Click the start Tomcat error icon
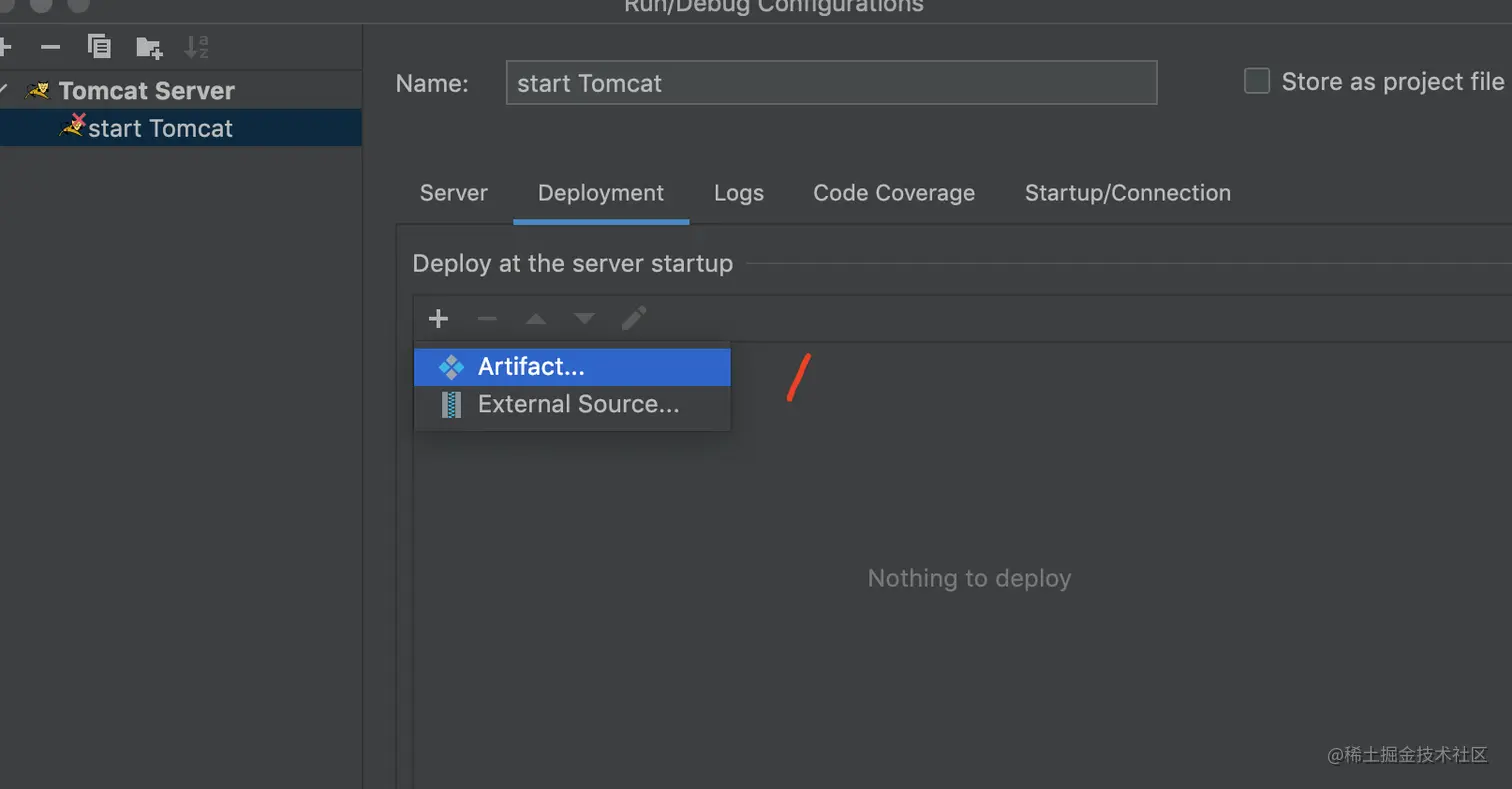 (73, 126)
